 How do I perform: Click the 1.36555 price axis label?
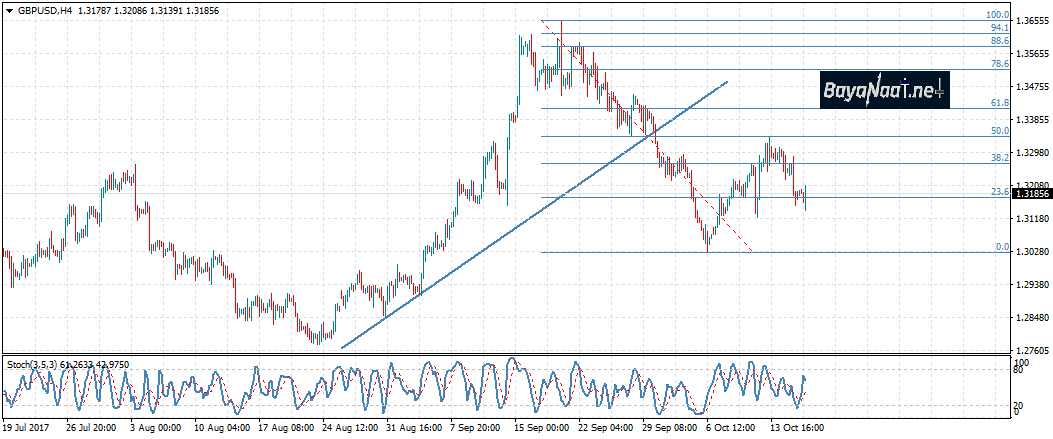pos(1031,21)
